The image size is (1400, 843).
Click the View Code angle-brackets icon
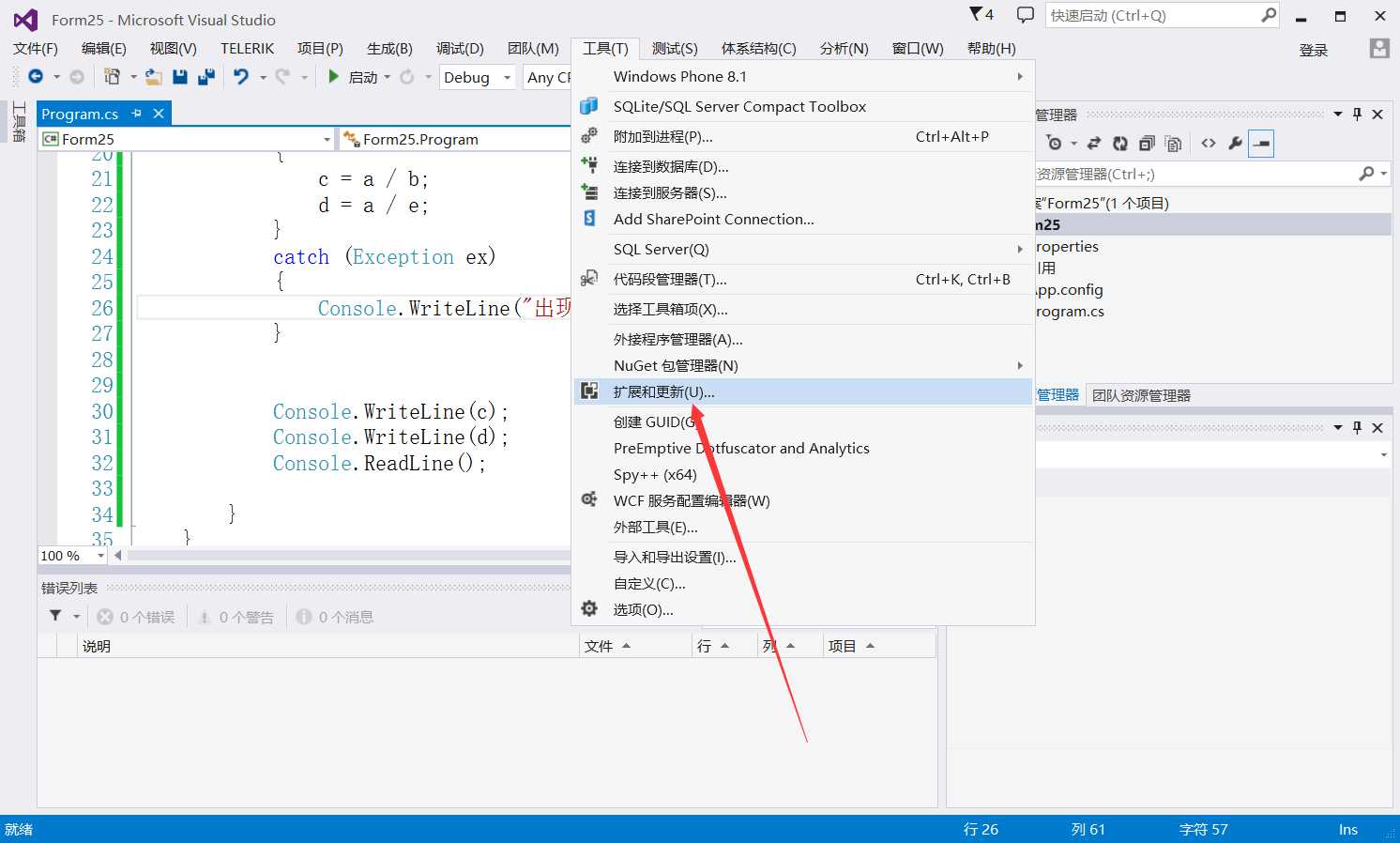pos(1209,144)
